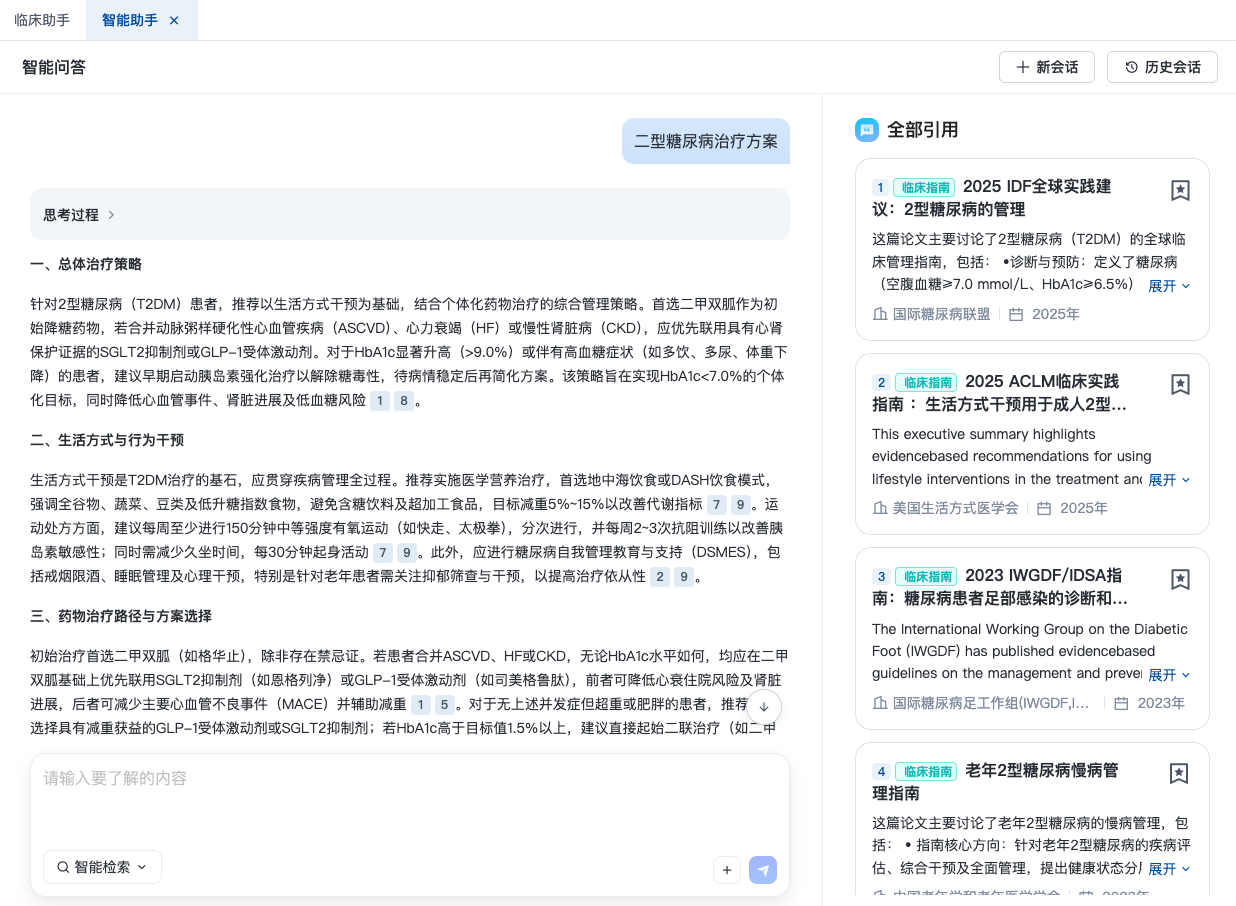Viewport: 1236px width, 906px height.
Task: Expand the 2025 ACLM guideline summary with 展开
Action: coord(1169,480)
